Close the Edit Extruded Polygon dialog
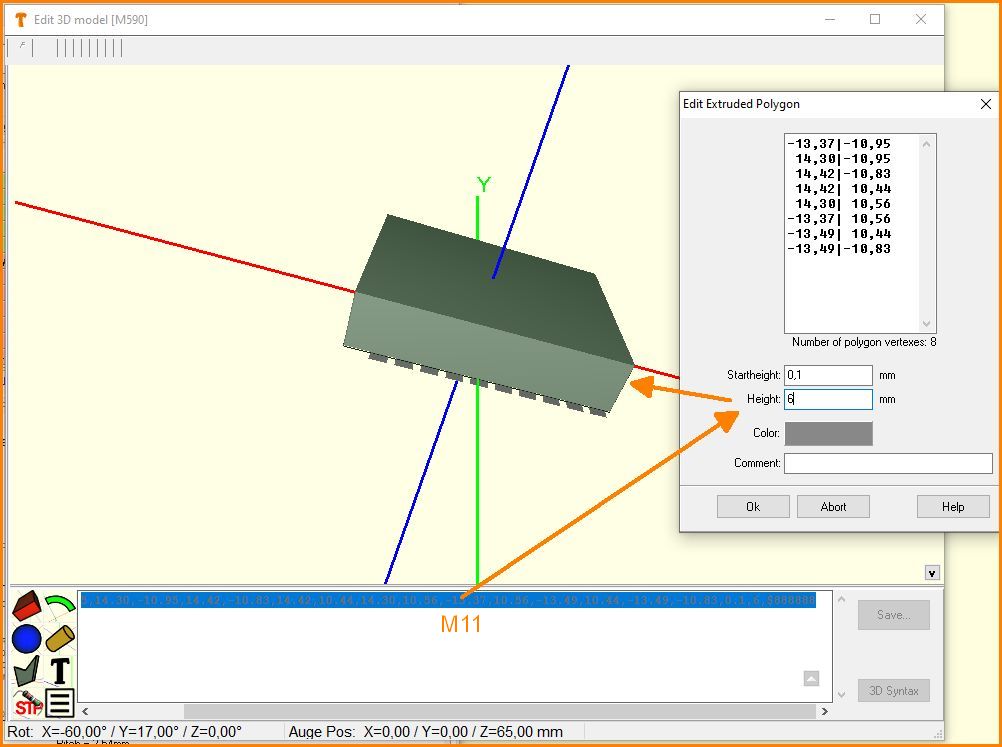 click(986, 104)
